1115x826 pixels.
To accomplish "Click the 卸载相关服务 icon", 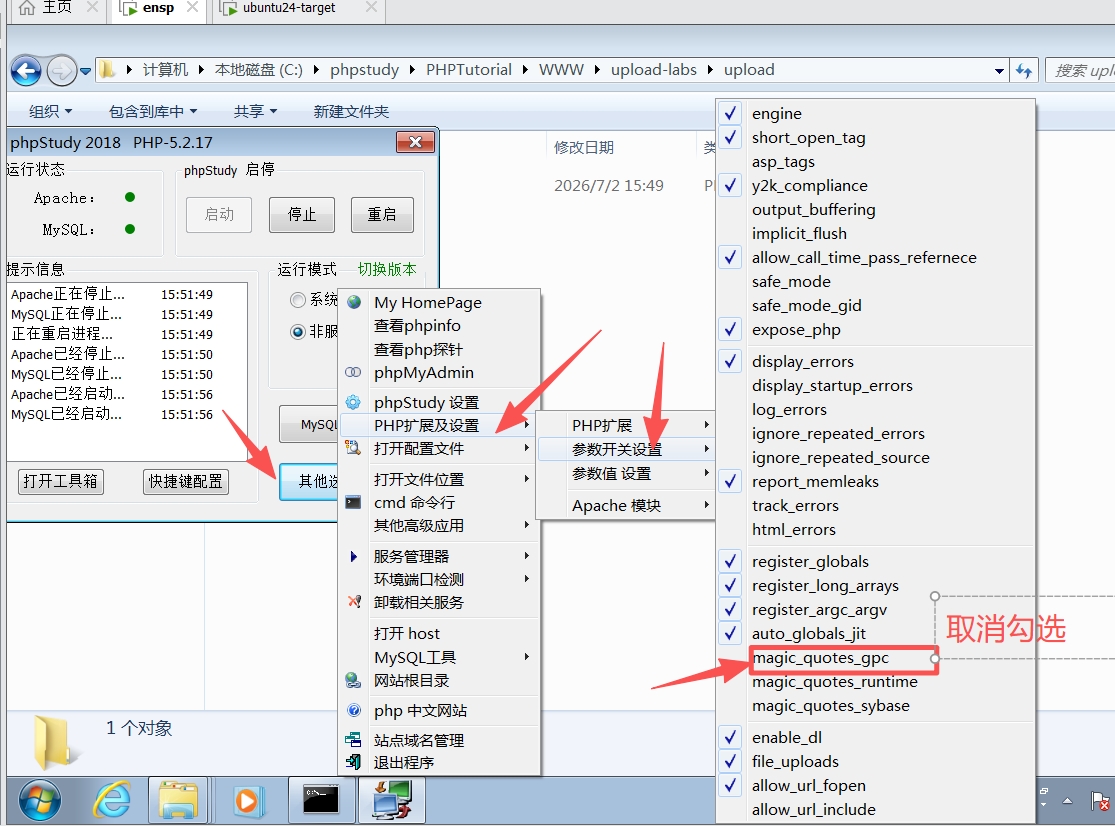I will (353, 602).
